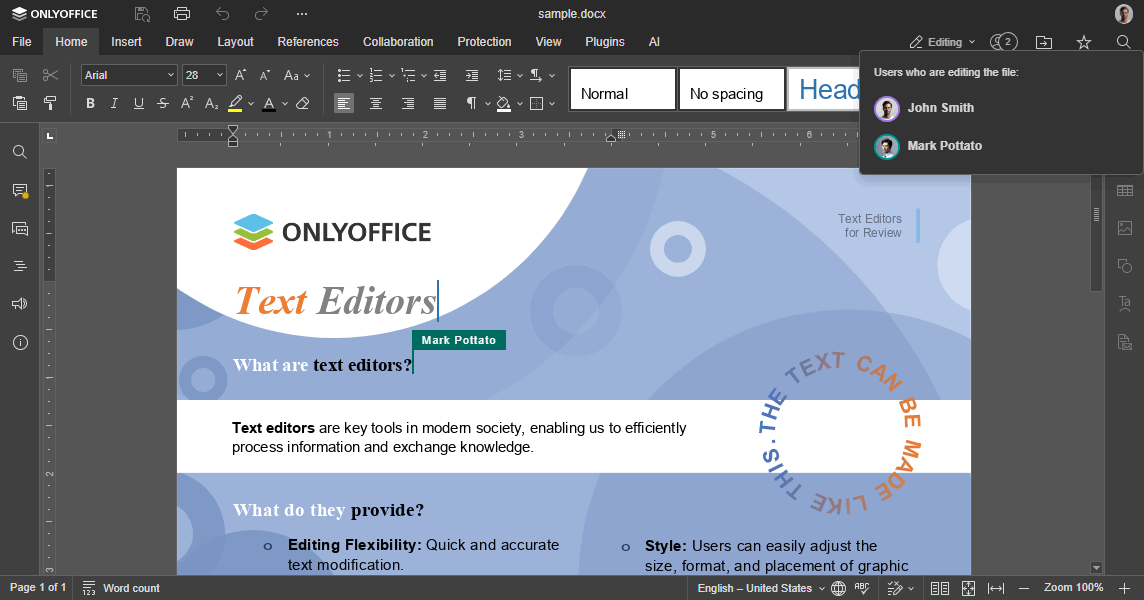This screenshot has height=600, width=1144.
Task: Apply the yellow highlight color
Action: coord(235,104)
